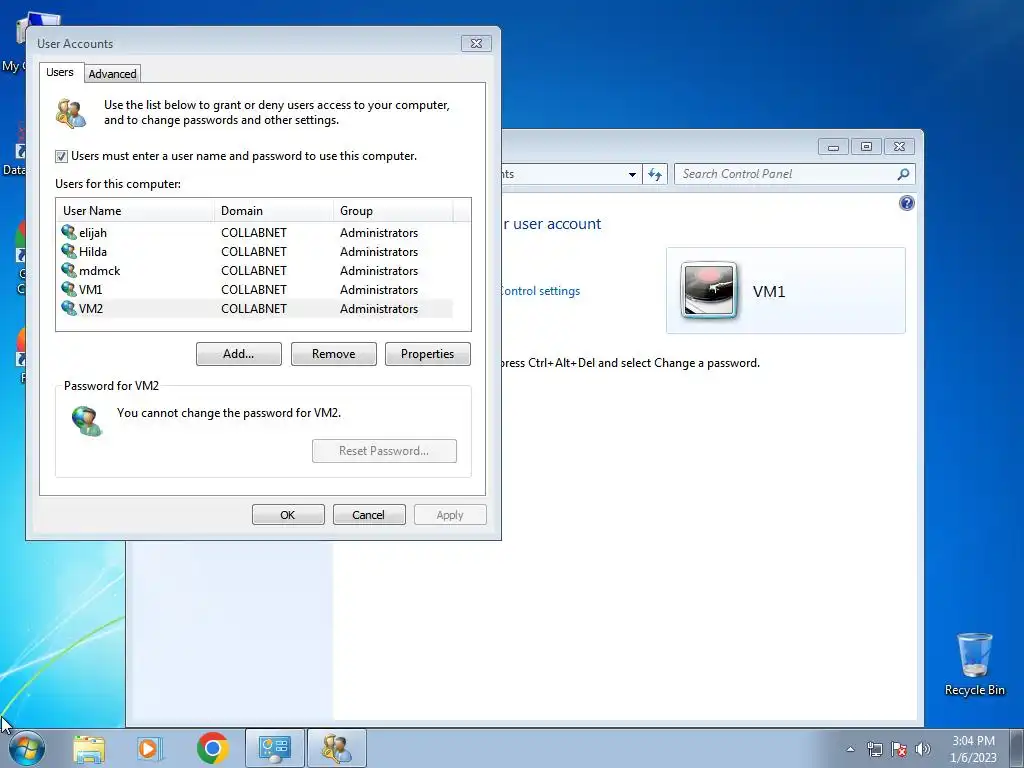This screenshot has width=1024, height=768.
Task: Select user Hilda in the list
Action: pyautogui.click(x=254, y=251)
